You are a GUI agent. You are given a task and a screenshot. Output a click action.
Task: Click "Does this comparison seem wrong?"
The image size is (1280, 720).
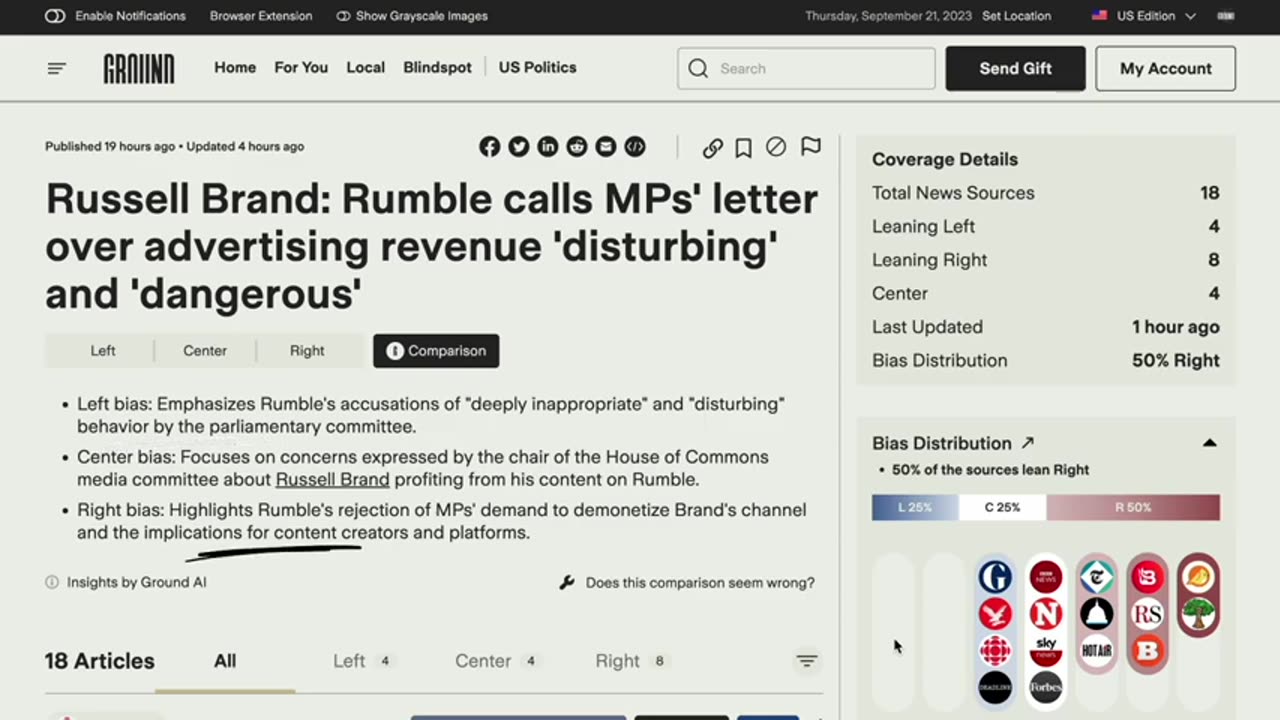click(700, 582)
